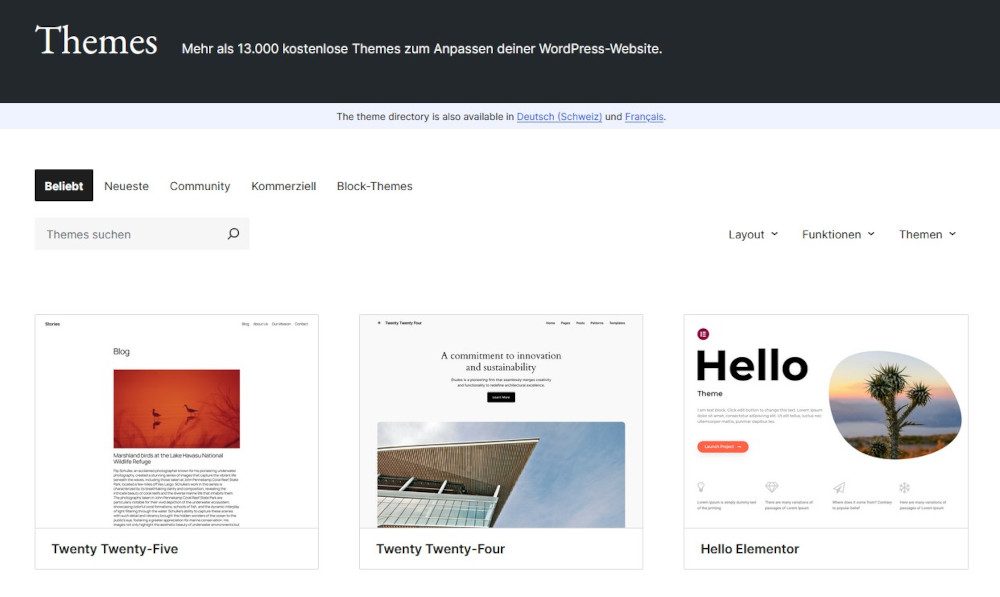Open the Français language link
The image size is (1000, 597).
(644, 117)
